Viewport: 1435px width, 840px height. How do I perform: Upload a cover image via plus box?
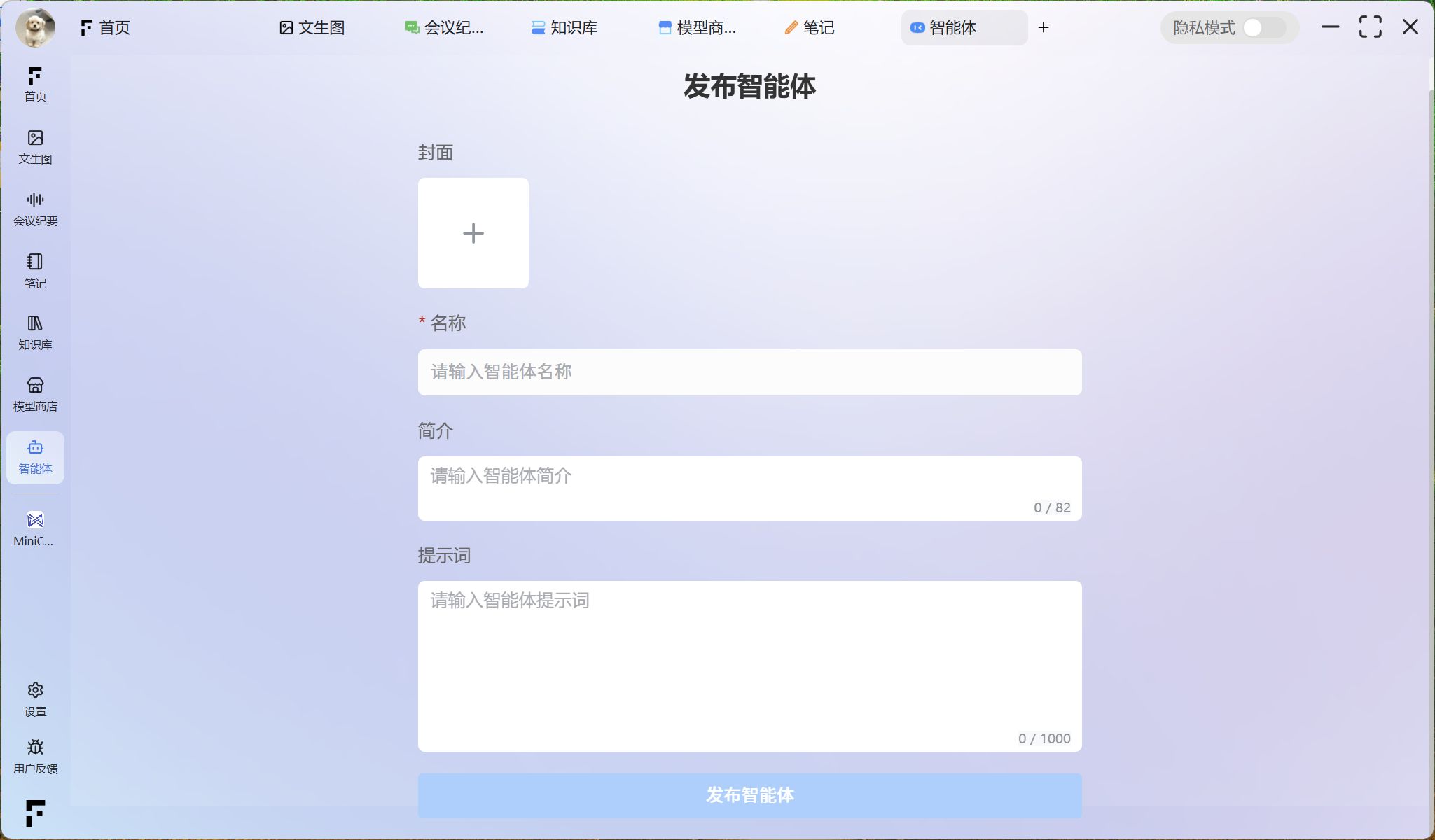[473, 233]
